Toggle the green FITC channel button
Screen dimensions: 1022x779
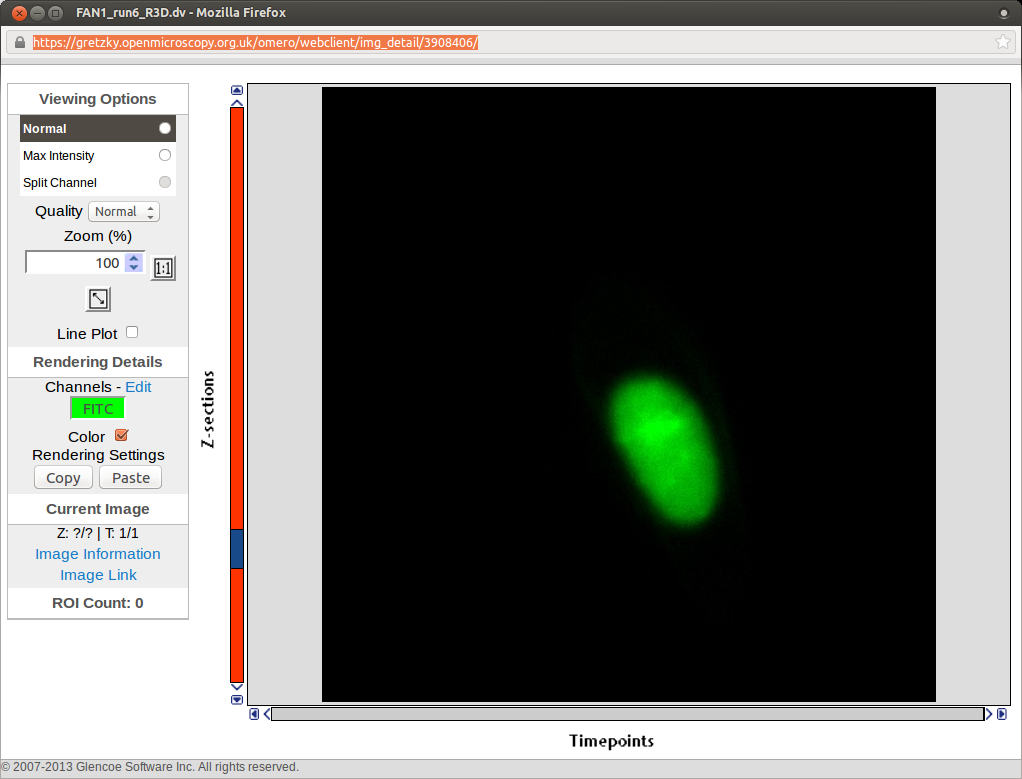[98, 408]
